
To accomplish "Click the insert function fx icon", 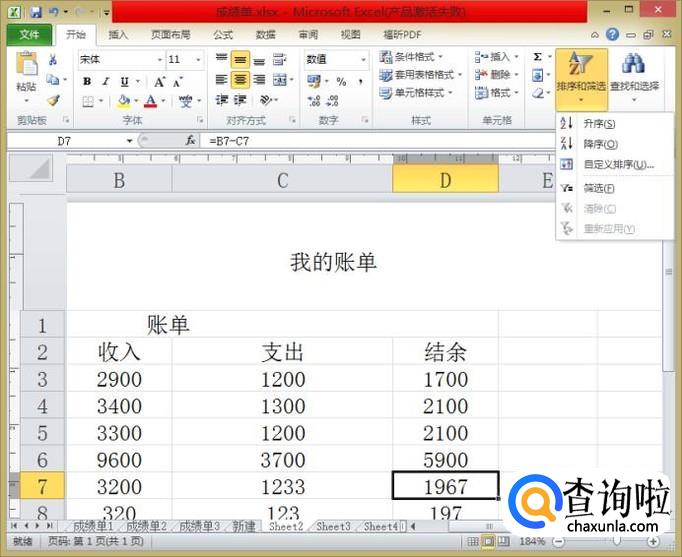I will (190, 140).
